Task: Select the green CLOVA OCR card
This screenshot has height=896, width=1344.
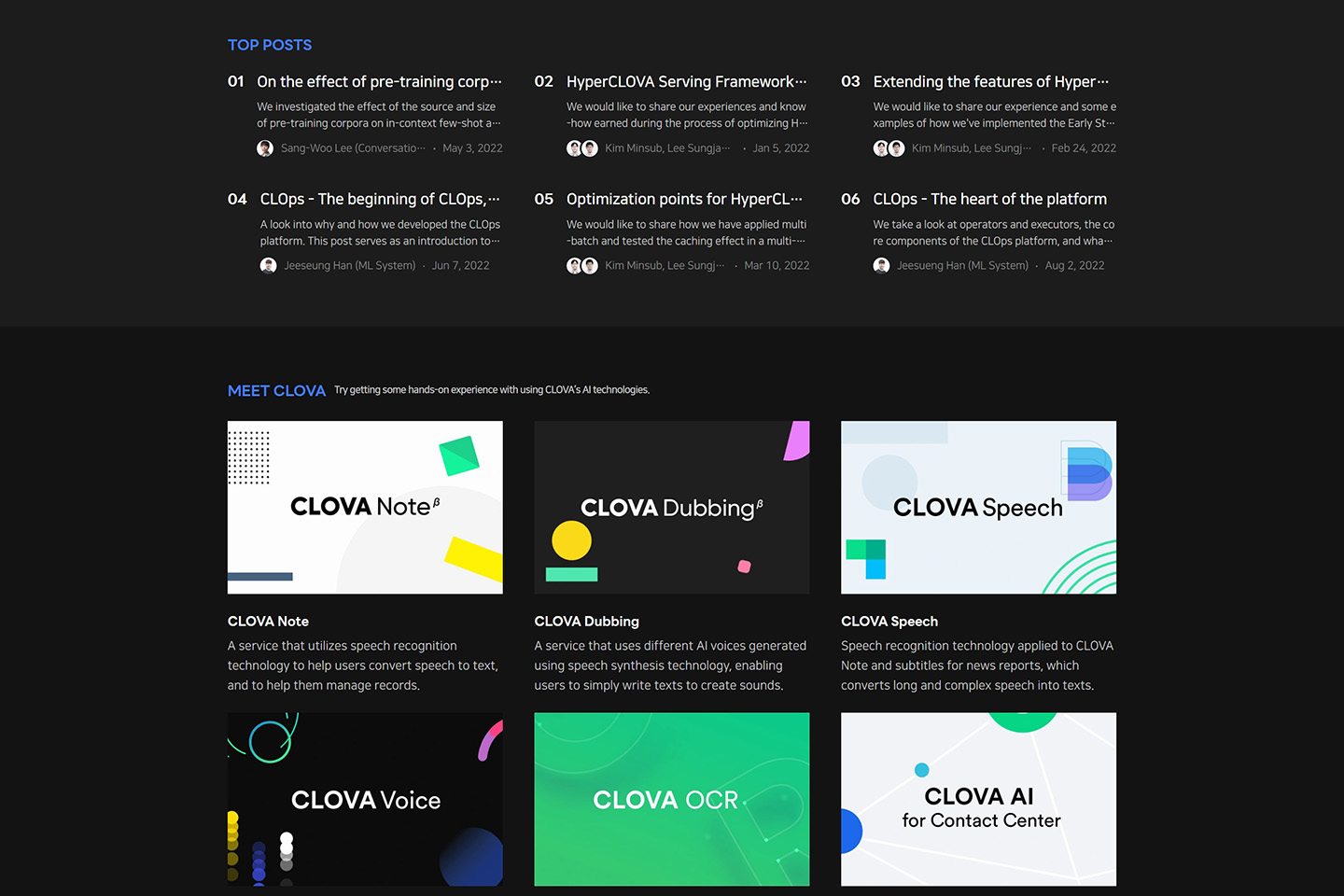Action: pyautogui.click(x=671, y=799)
